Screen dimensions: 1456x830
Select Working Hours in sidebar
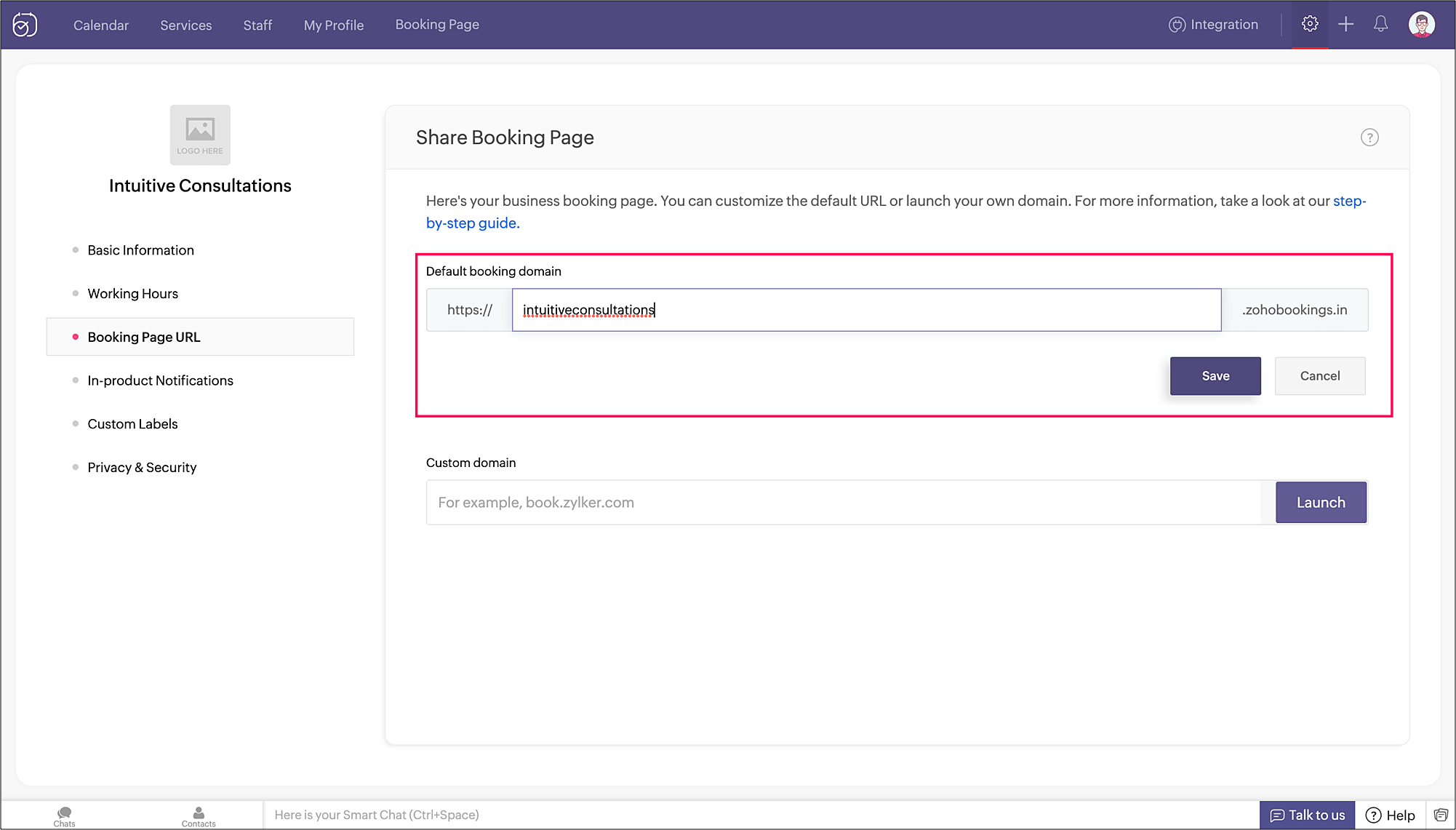132,293
